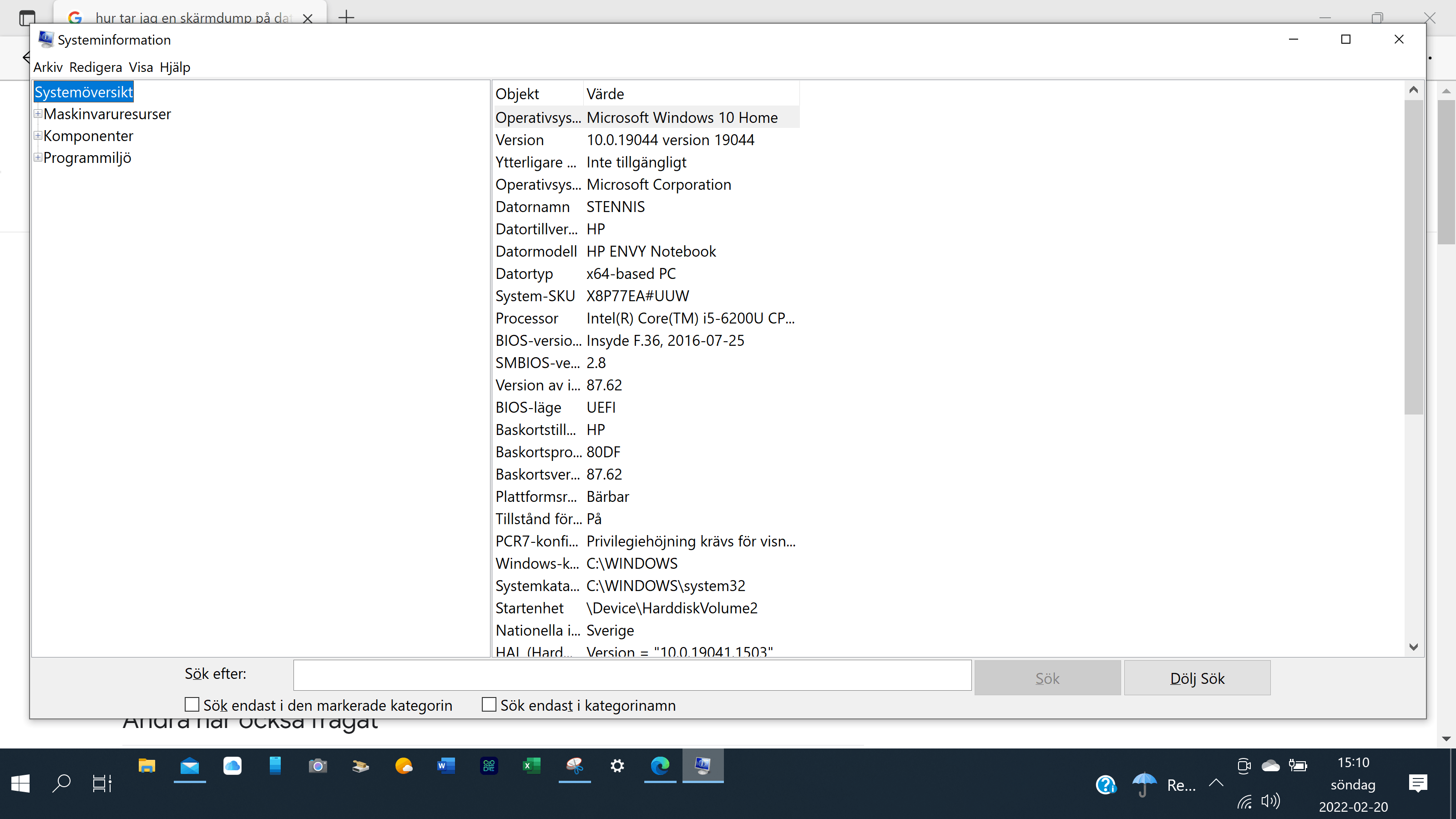
Task: Click the OneDrive cloud tray icon
Action: point(1270,766)
